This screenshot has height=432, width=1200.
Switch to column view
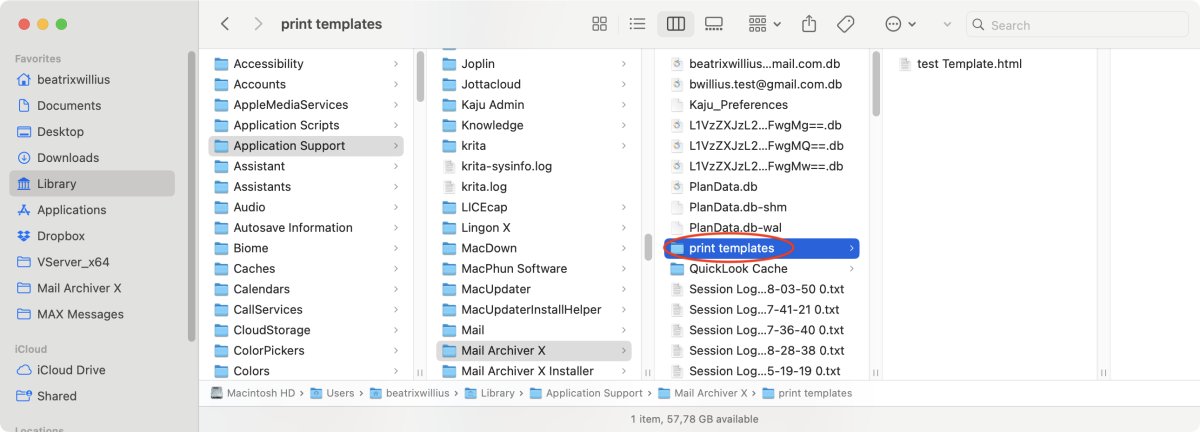[x=675, y=24]
